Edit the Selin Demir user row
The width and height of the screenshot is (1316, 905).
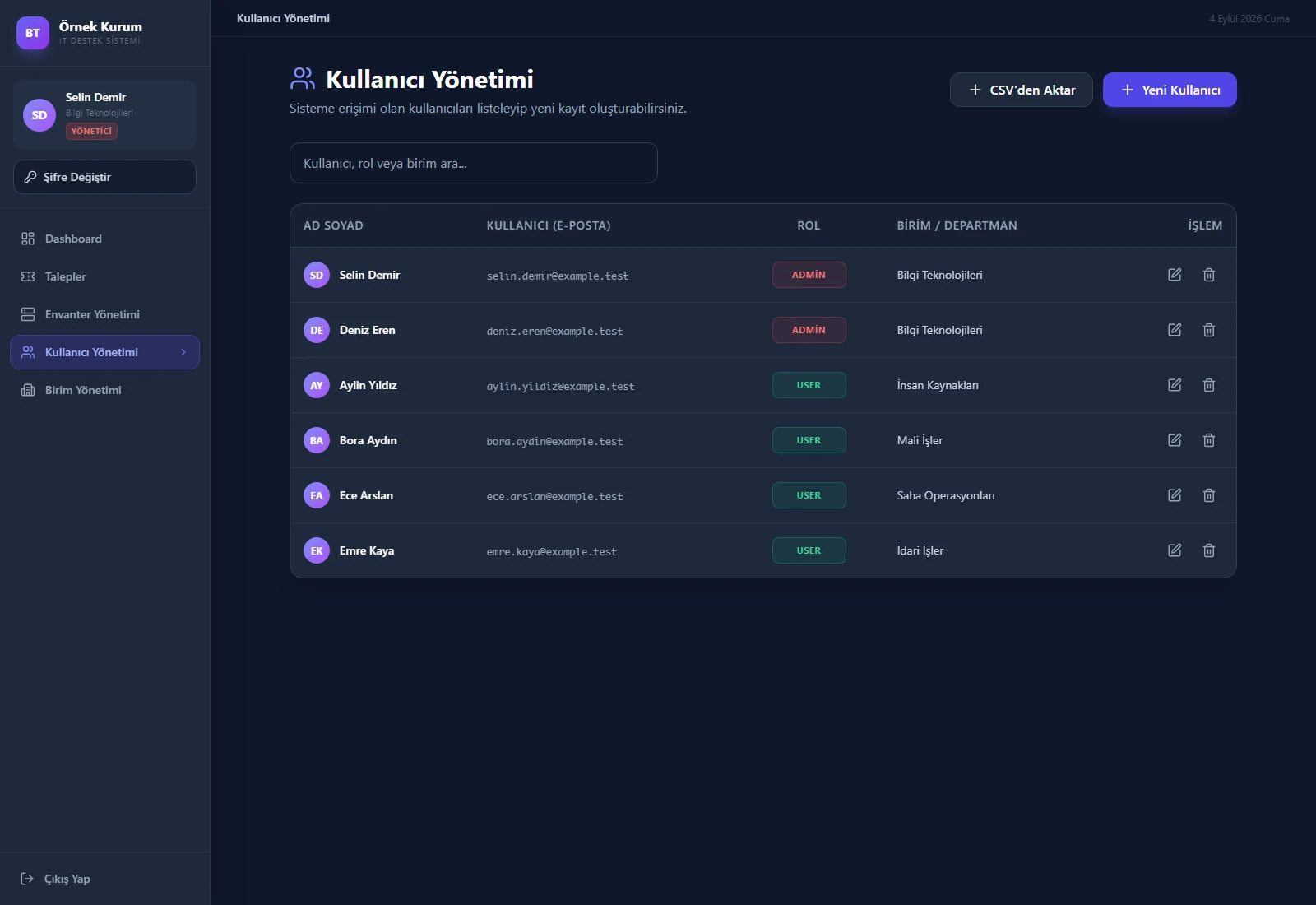coord(1175,275)
